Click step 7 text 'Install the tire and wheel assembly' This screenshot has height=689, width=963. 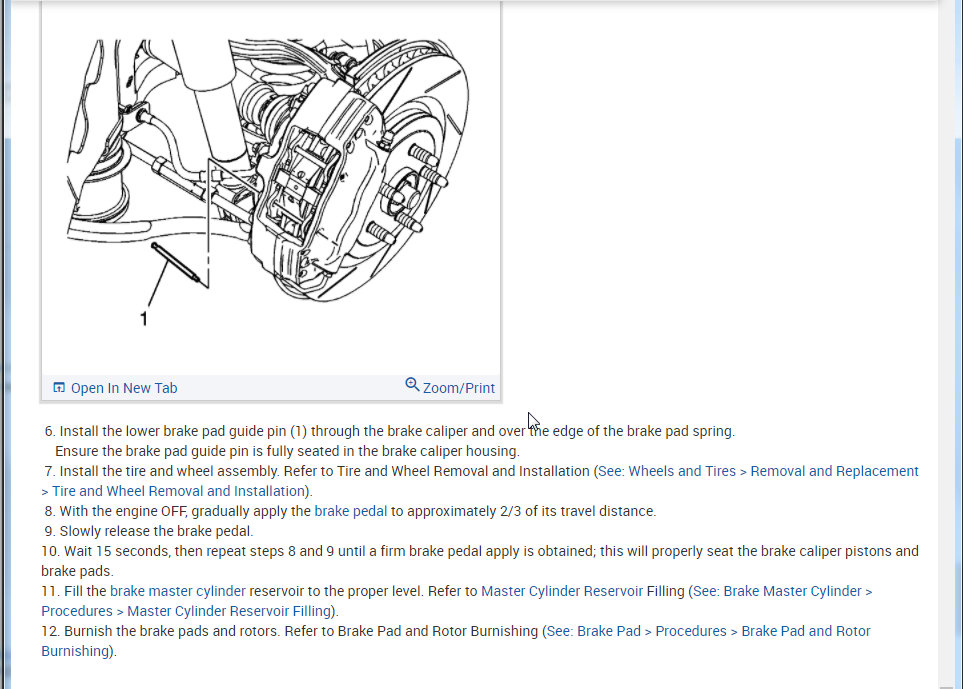pyautogui.click(x=169, y=471)
